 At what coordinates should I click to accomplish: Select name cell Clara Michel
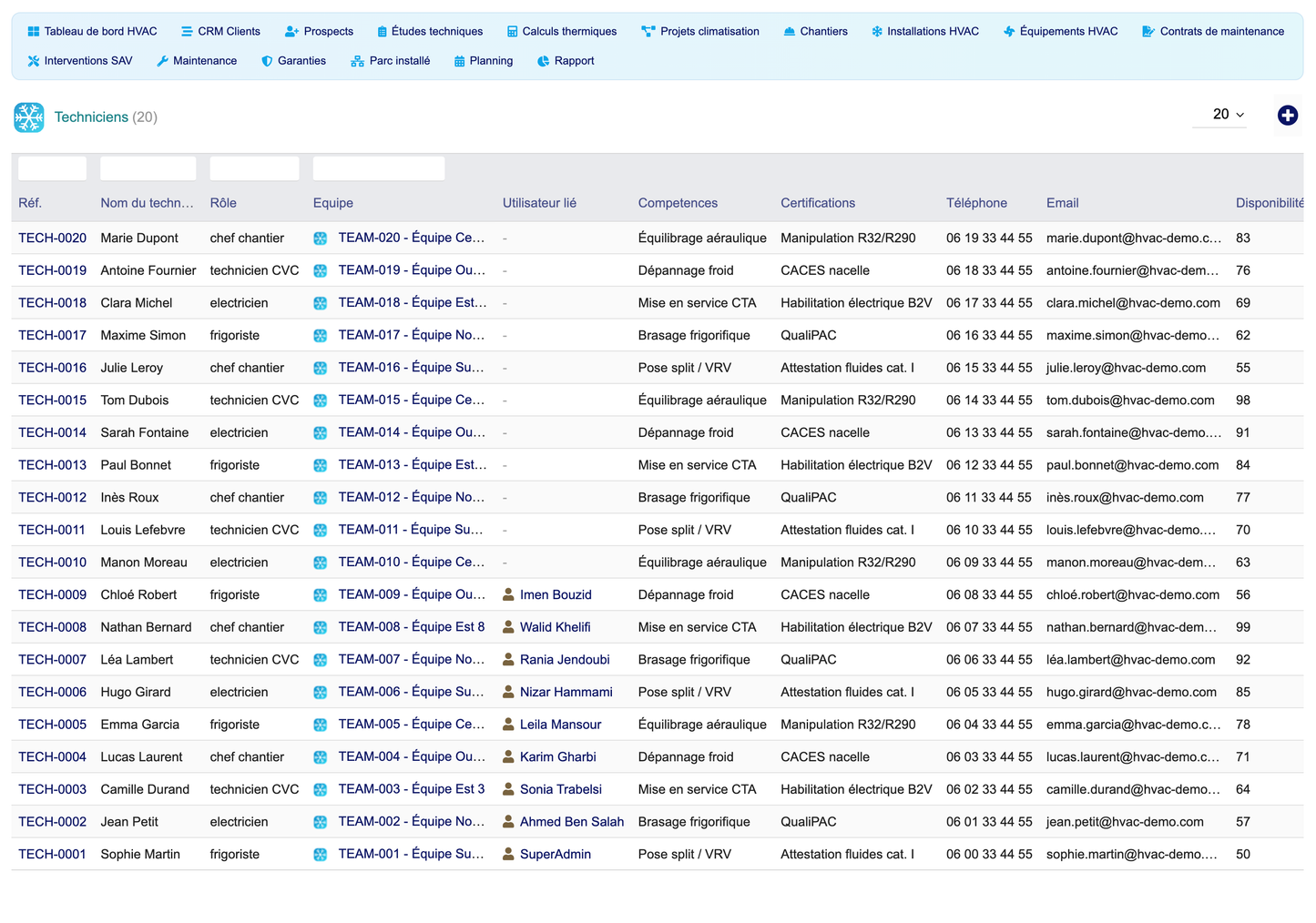pos(137,303)
